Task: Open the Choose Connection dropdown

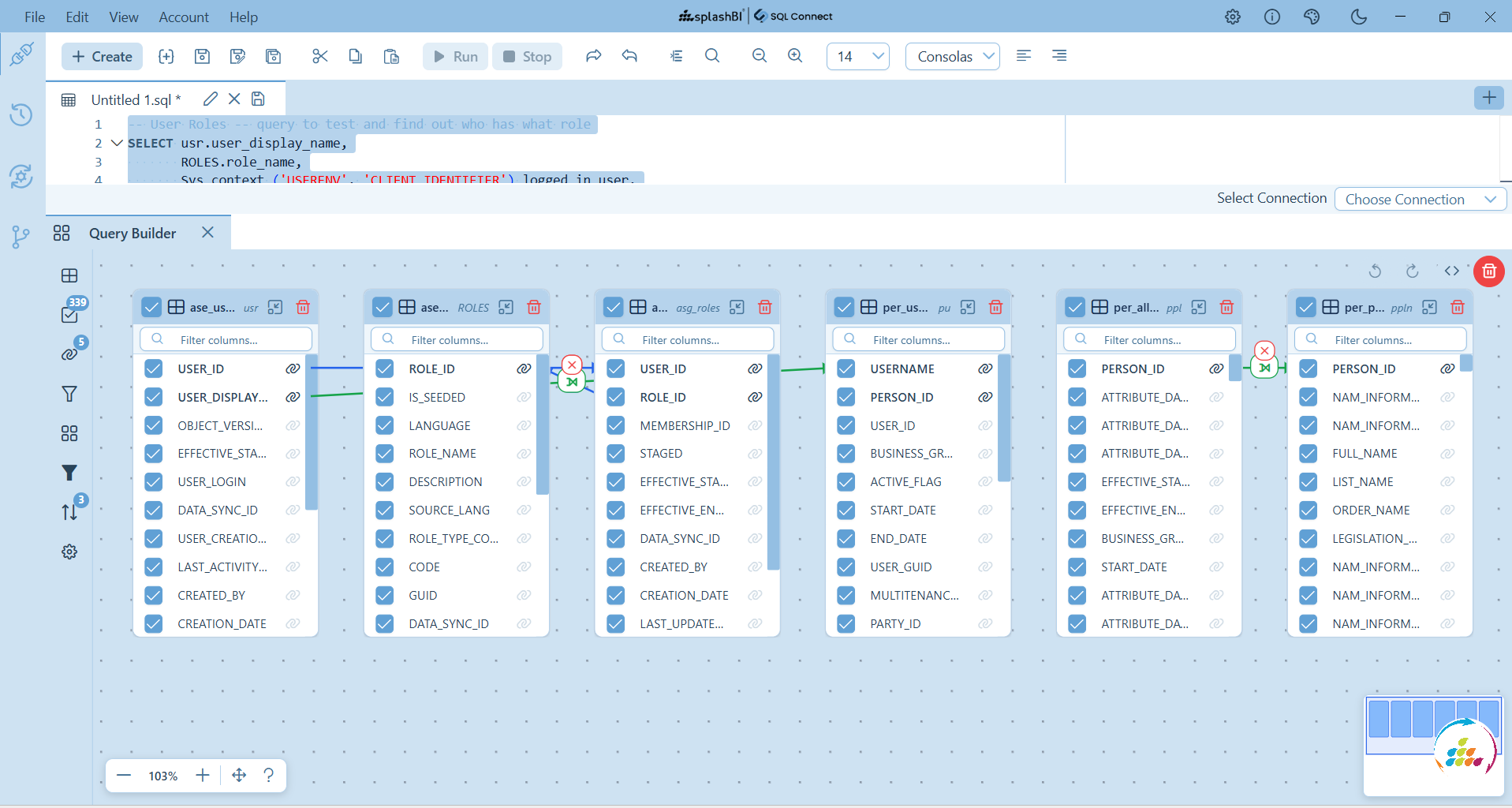Action: 1421,200
